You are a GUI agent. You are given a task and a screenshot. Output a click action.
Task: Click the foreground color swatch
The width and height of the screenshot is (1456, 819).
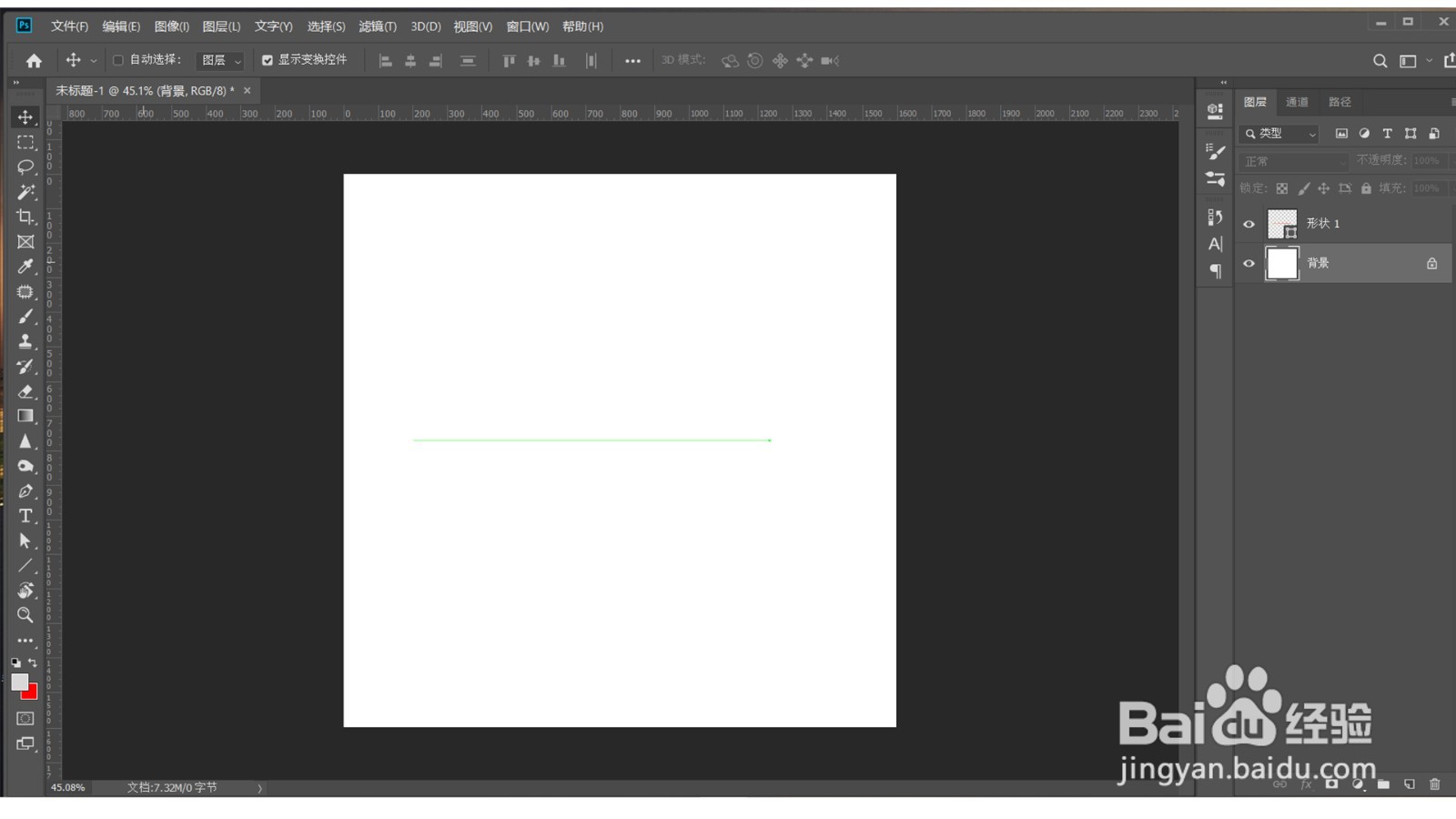[x=19, y=682]
